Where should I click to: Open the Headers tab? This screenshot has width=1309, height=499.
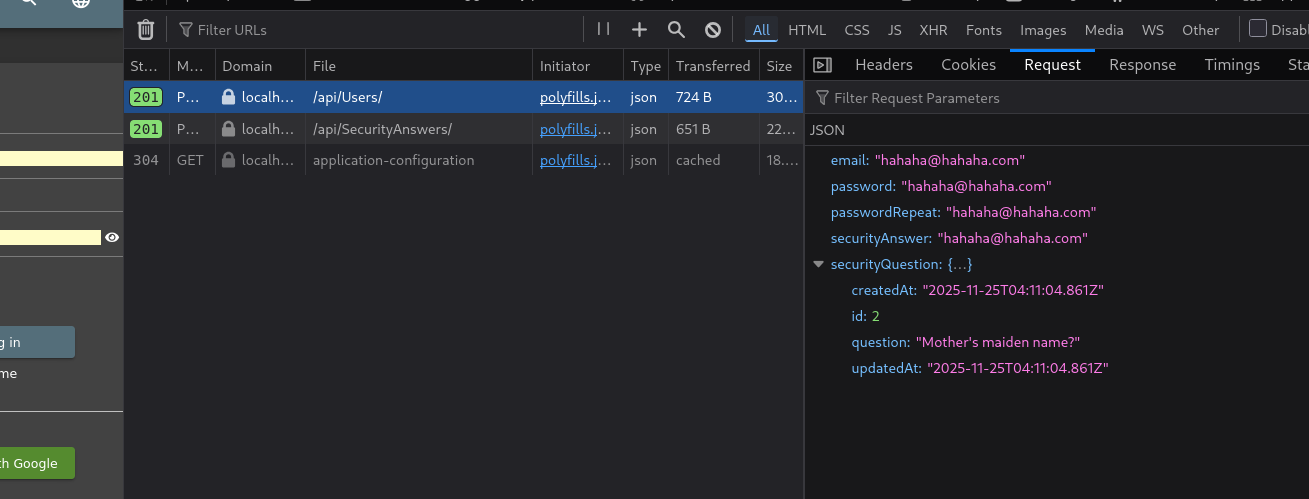(883, 65)
